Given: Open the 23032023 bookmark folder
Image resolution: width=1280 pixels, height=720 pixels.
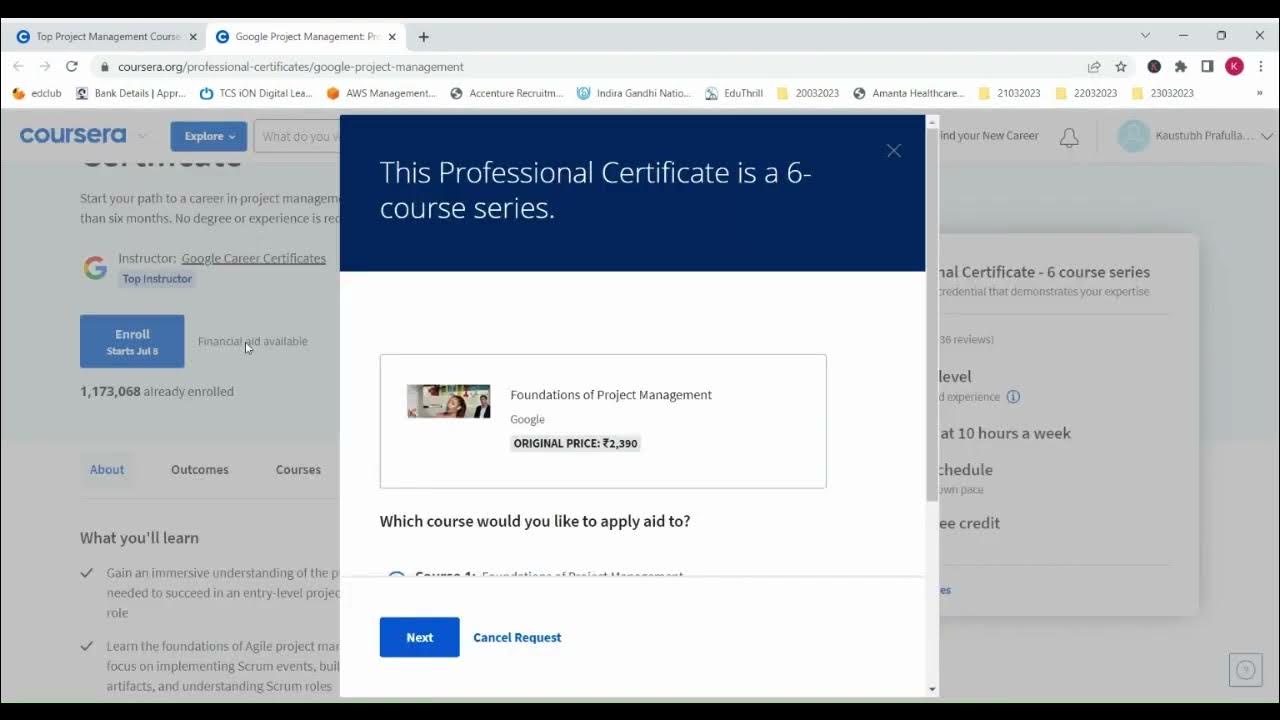Looking at the screenshot, I should point(1163,93).
